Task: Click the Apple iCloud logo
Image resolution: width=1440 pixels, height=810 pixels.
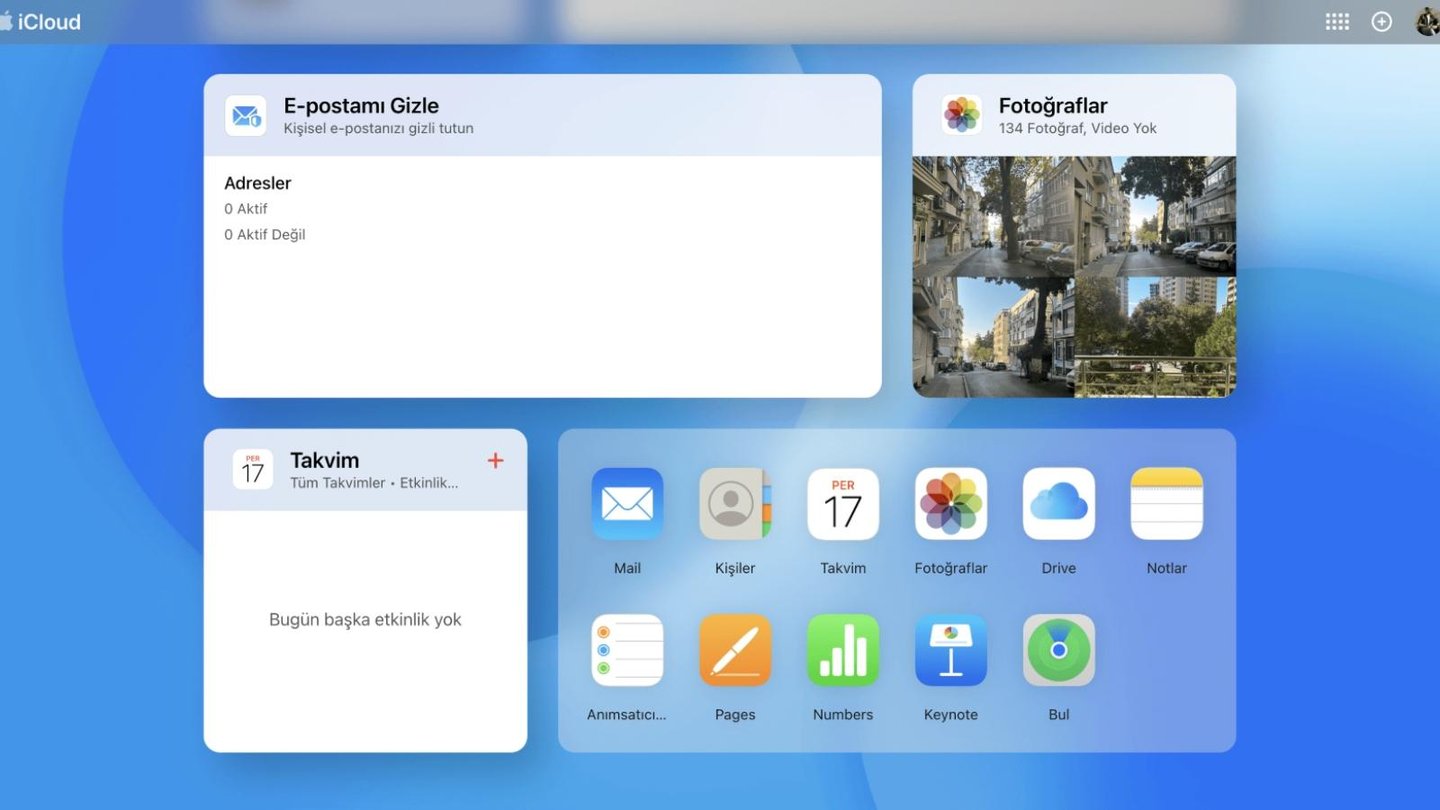Action: pyautogui.click(x=40, y=22)
